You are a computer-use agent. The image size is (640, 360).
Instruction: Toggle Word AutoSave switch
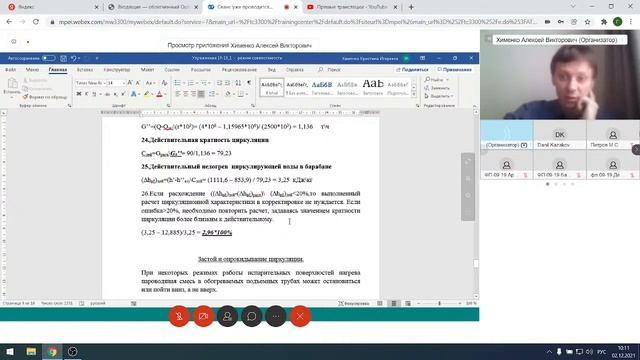click(x=49, y=58)
